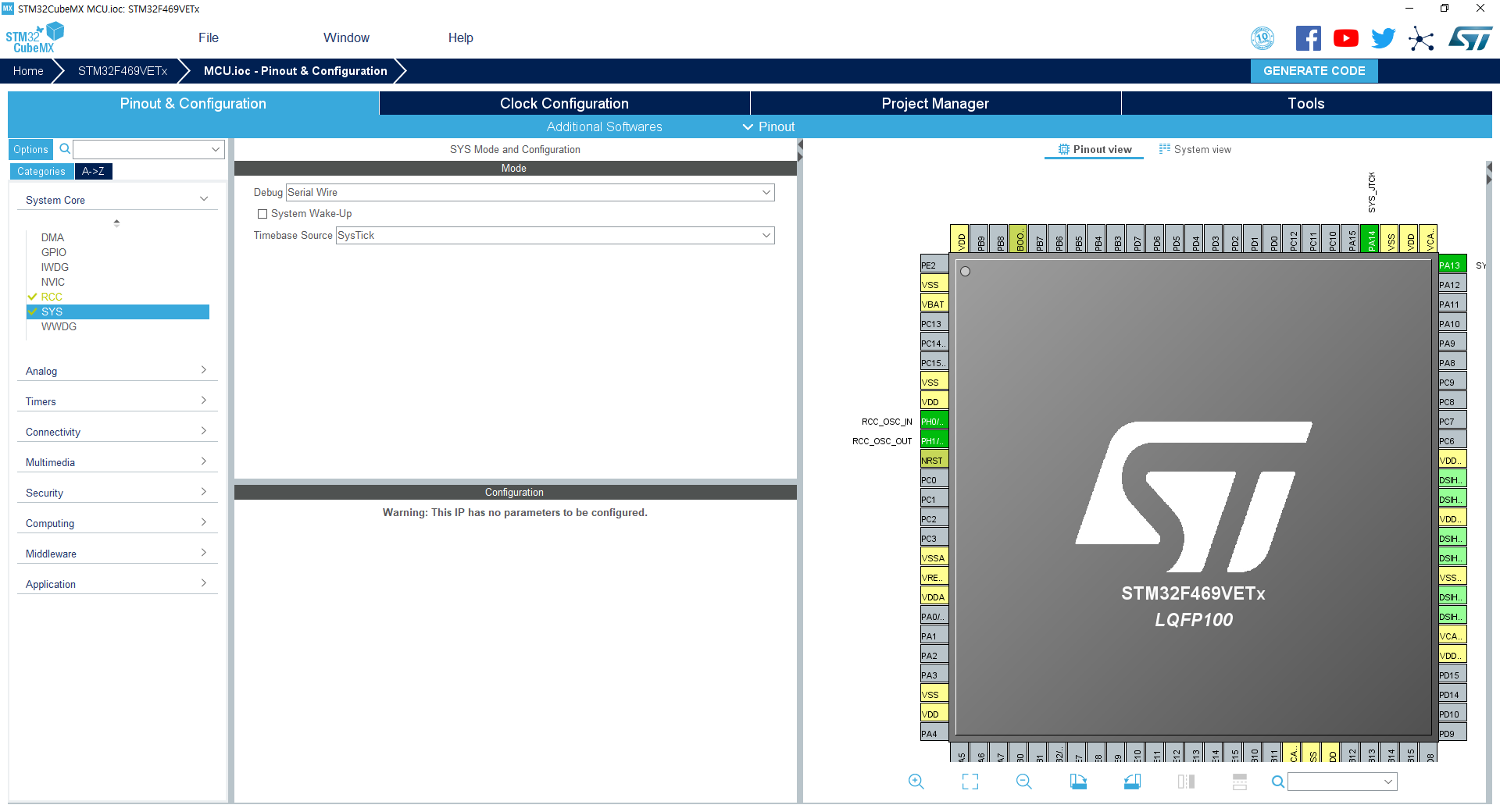This screenshot has width=1500, height=812.
Task: Click pin PC13 on the chip
Action: coord(934,323)
